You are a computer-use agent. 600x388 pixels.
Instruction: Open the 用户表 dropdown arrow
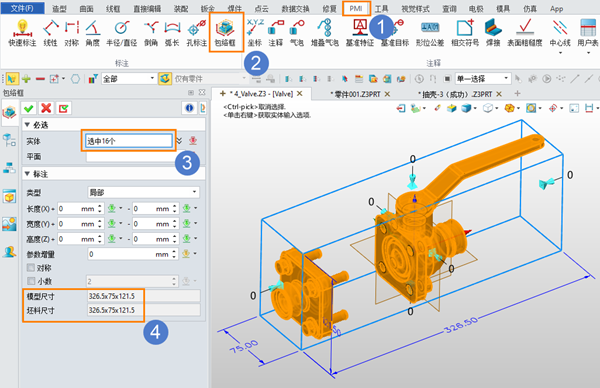tap(588, 52)
